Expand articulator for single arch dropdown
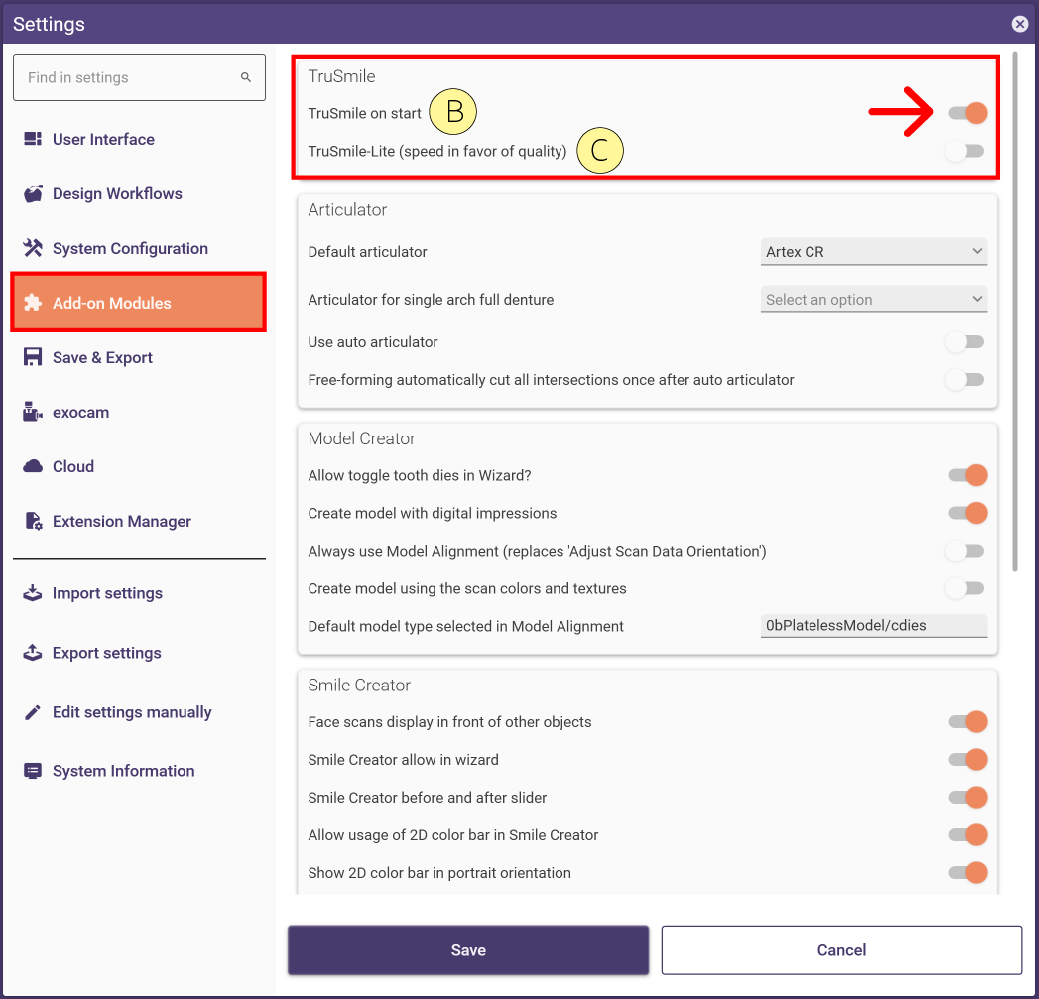 tap(873, 299)
